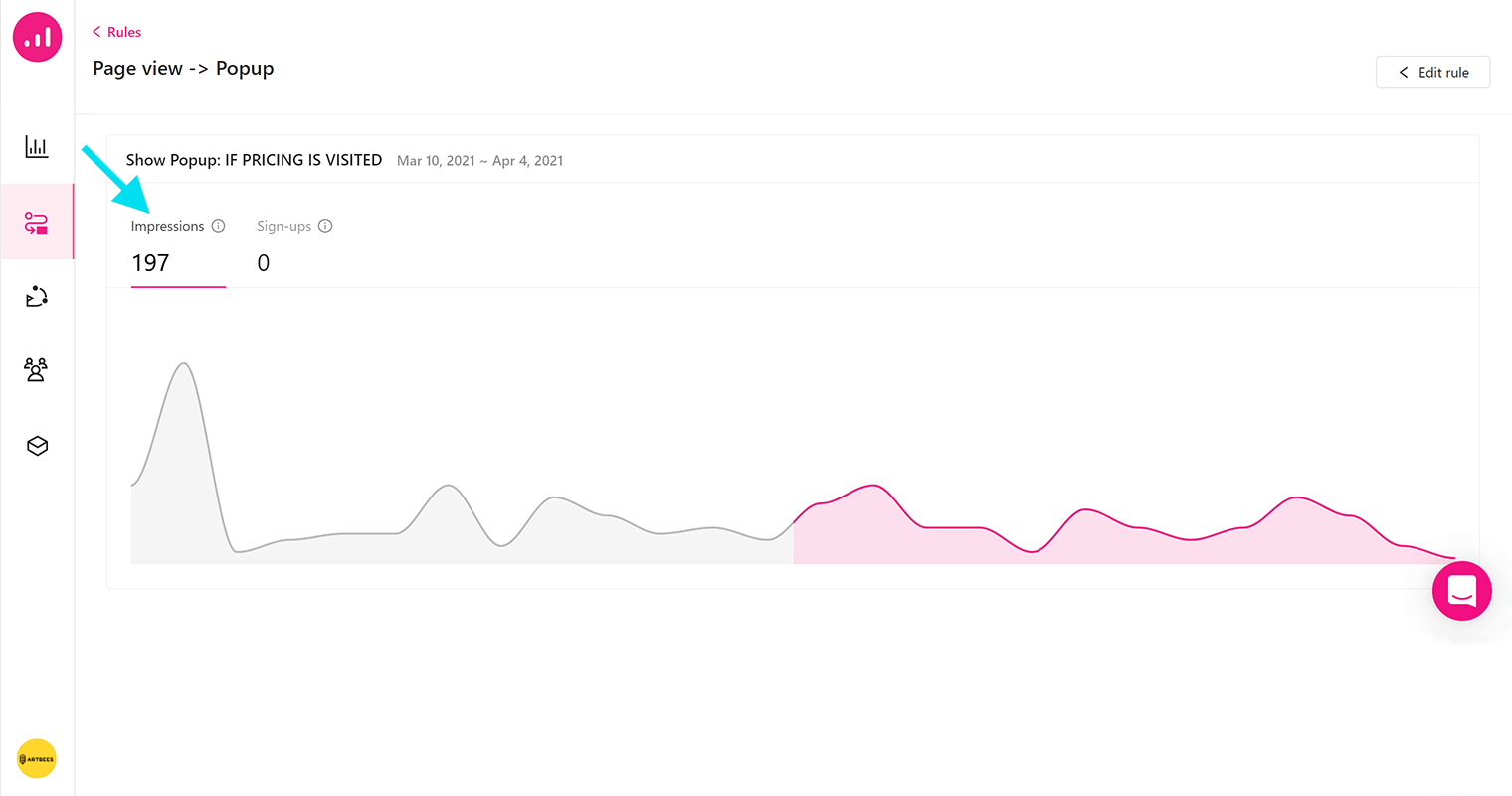This screenshot has width=1512, height=796.
Task: Click the info icon beside Impressions
Action: (219, 226)
